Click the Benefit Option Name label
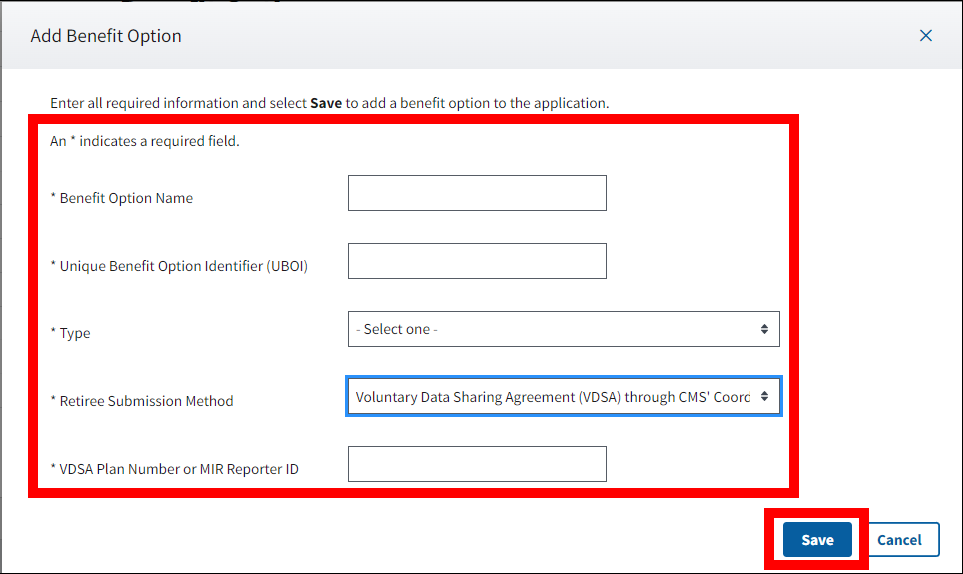This screenshot has height=574, width=963. pos(126,198)
